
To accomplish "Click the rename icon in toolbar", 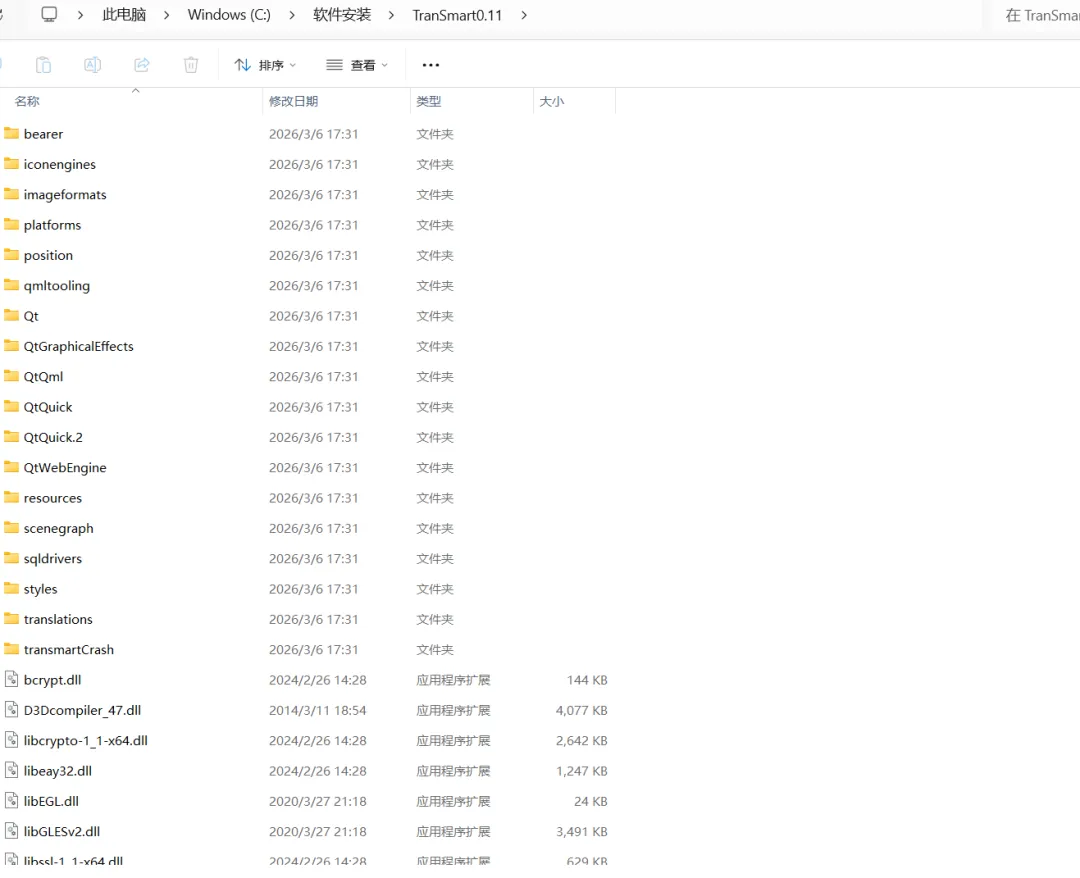I will pyautogui.click(x=92, y=65).
